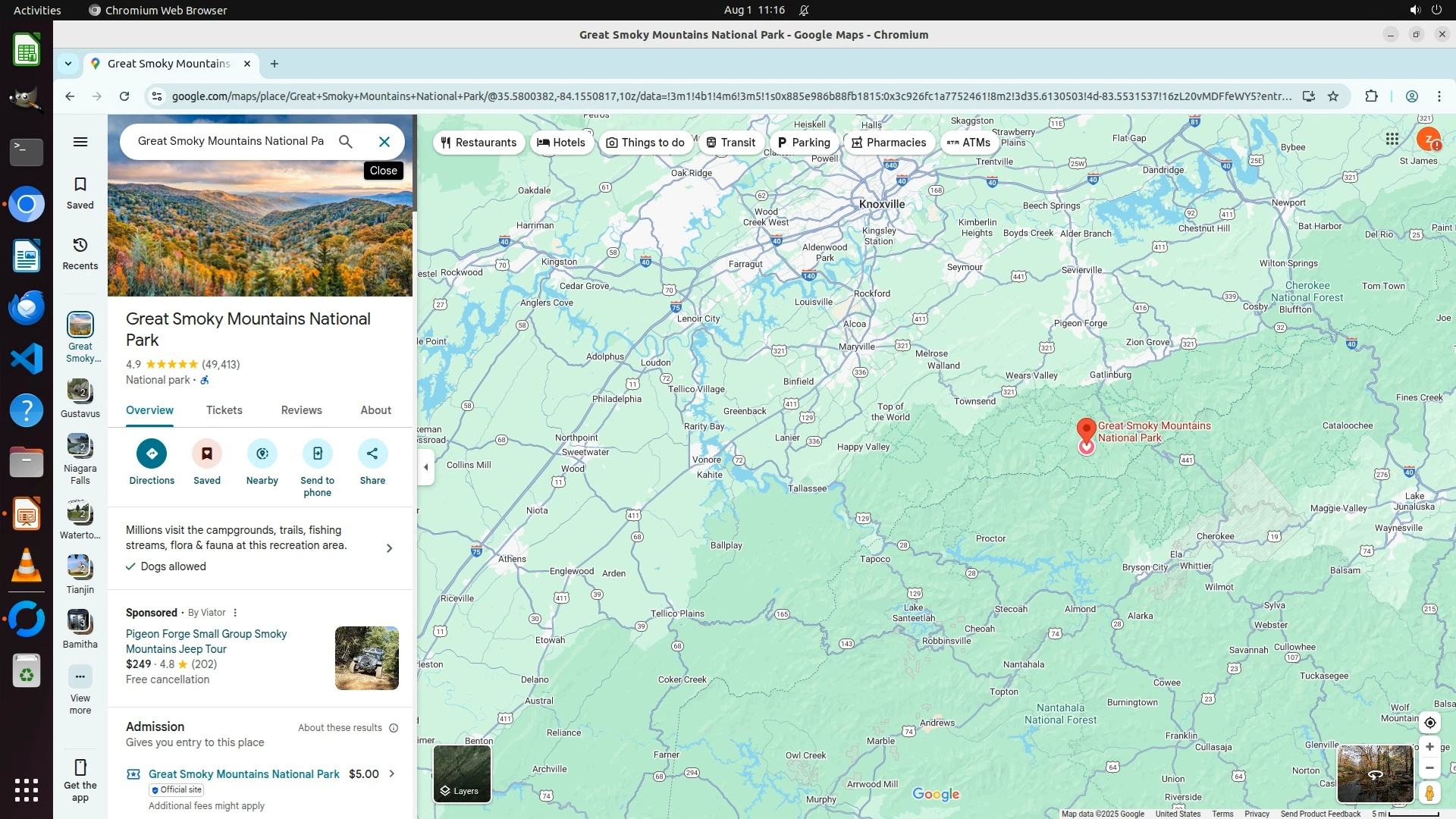Open the hamburger main menu
Viewport: 1456px width, 819px height.
coord(80,142)
